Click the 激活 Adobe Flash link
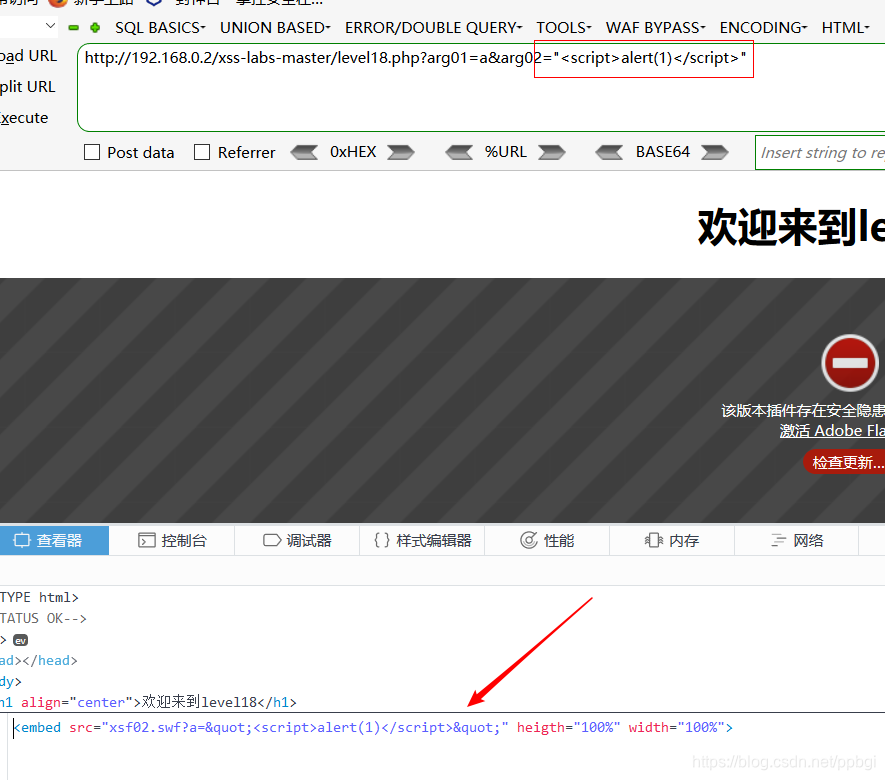The width and height of the screenshot is (885, 780). (x=842, y=430)
